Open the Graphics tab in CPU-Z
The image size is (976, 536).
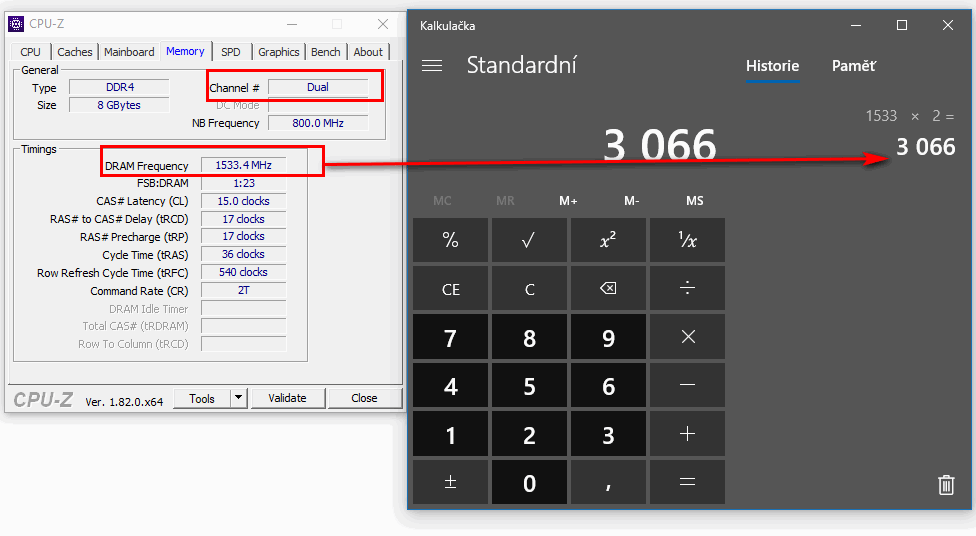pyautogui.click(x=278, y=52)
